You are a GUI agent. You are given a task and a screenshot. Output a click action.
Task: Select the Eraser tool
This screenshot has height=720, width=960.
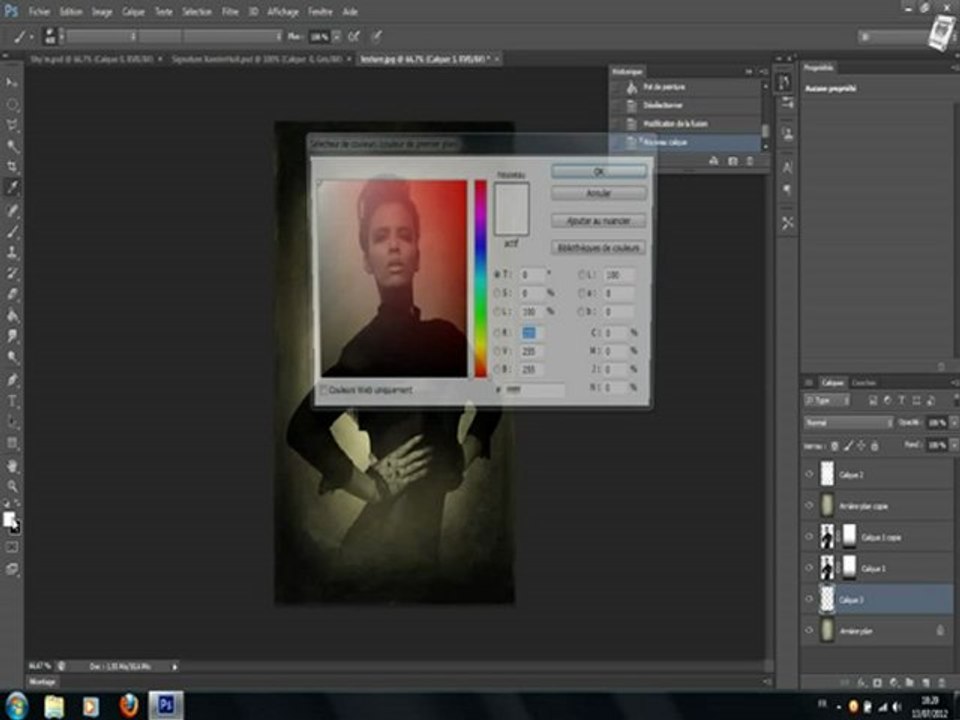pos(12,294)
